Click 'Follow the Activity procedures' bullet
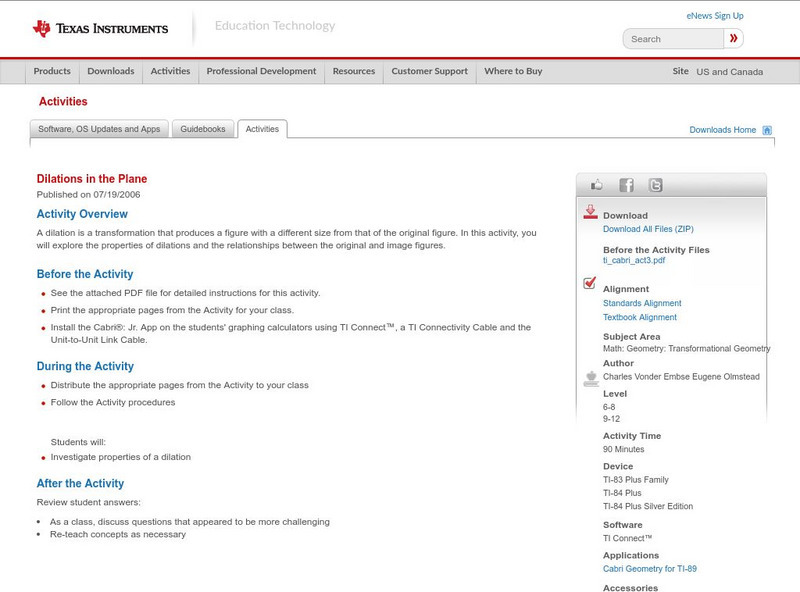Image resolution: width=800 pixels, height=592 pixels. 113,403
